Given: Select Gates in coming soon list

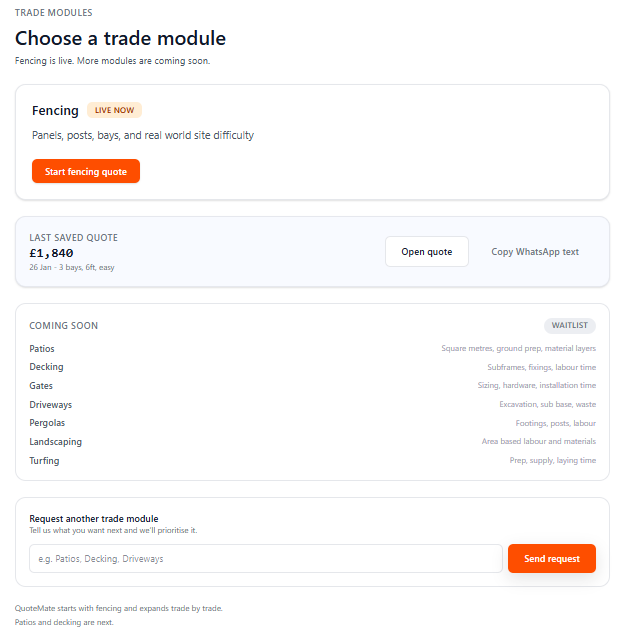Looking at the screenshot, I should [x=41, y=386].
